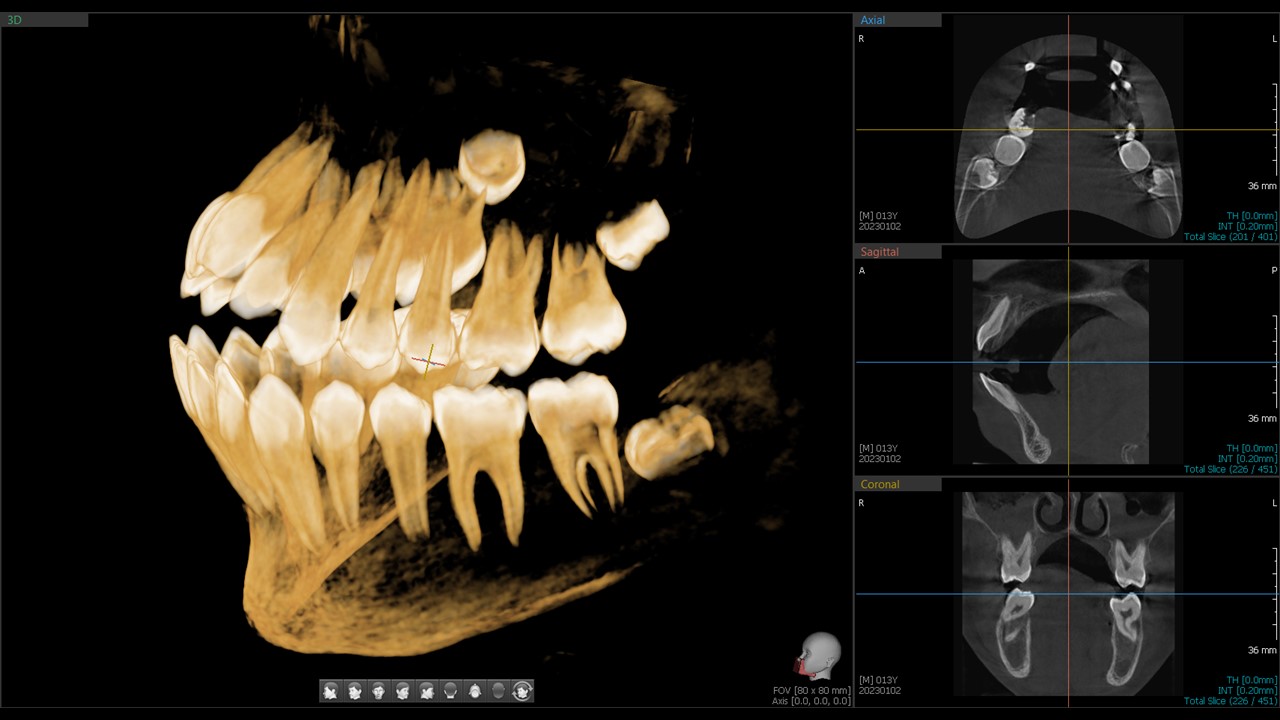Select the frontal face view preset
This screenshot has width=1280, height=720.
379,690
